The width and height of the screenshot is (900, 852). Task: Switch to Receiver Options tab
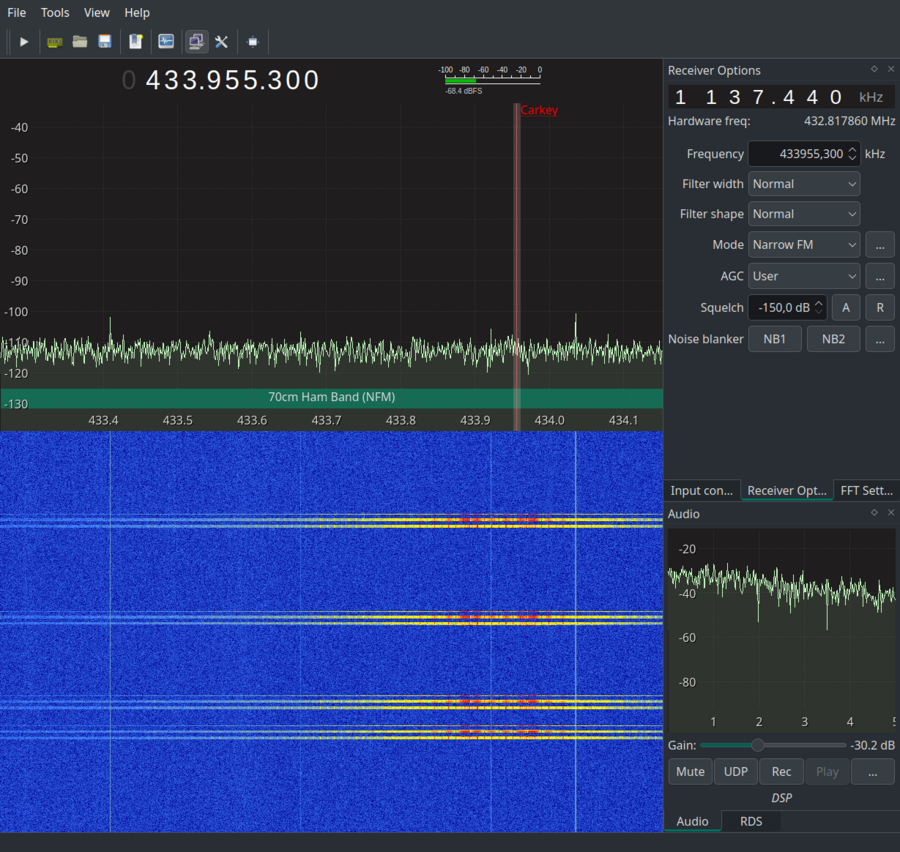pyautogui.click(x=786, y=490)
